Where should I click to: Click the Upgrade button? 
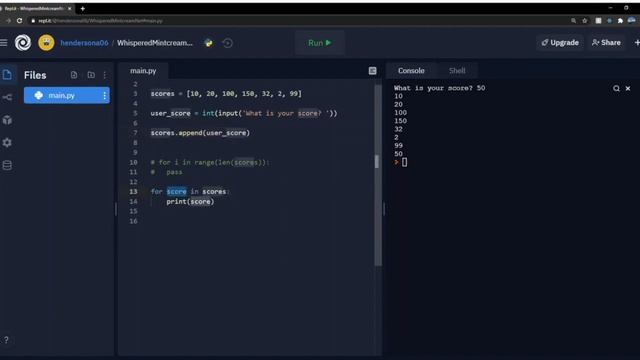point(560,42)
